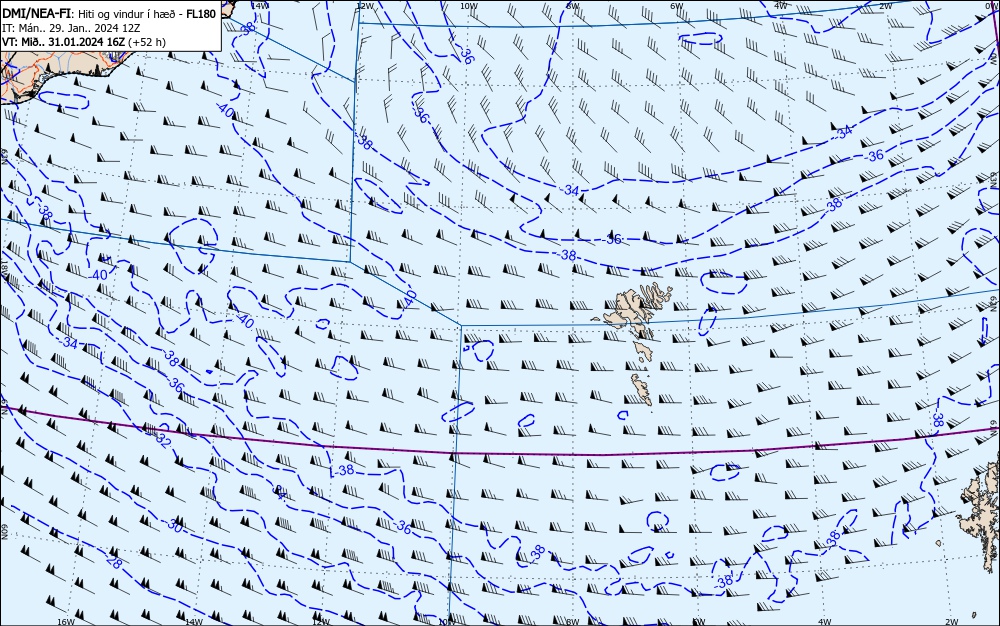Viewport: 1000px width, 626px height.
Task: Click the 4W longitude label on bottom edge
Action: coord(825,622)
